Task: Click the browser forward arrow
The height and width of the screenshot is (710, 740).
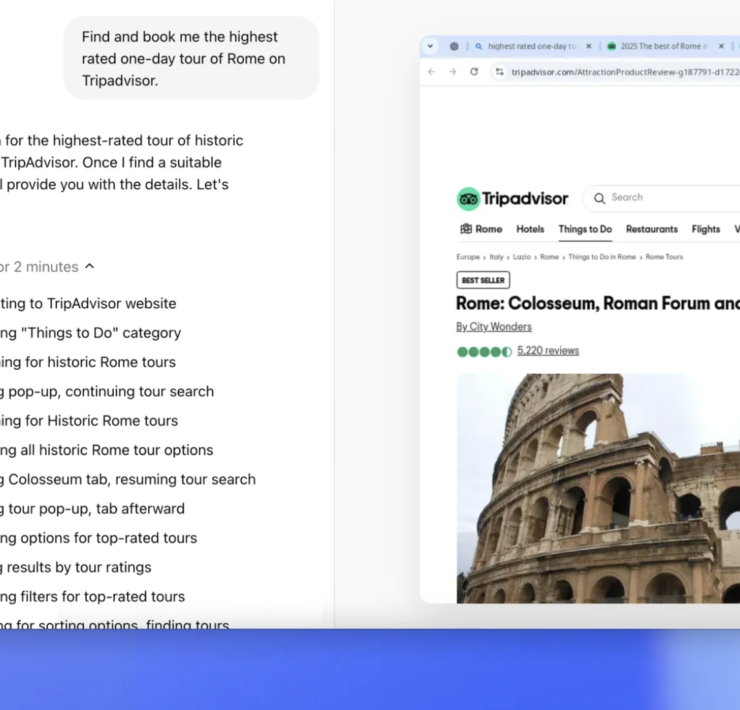Action: coord(452,72)
